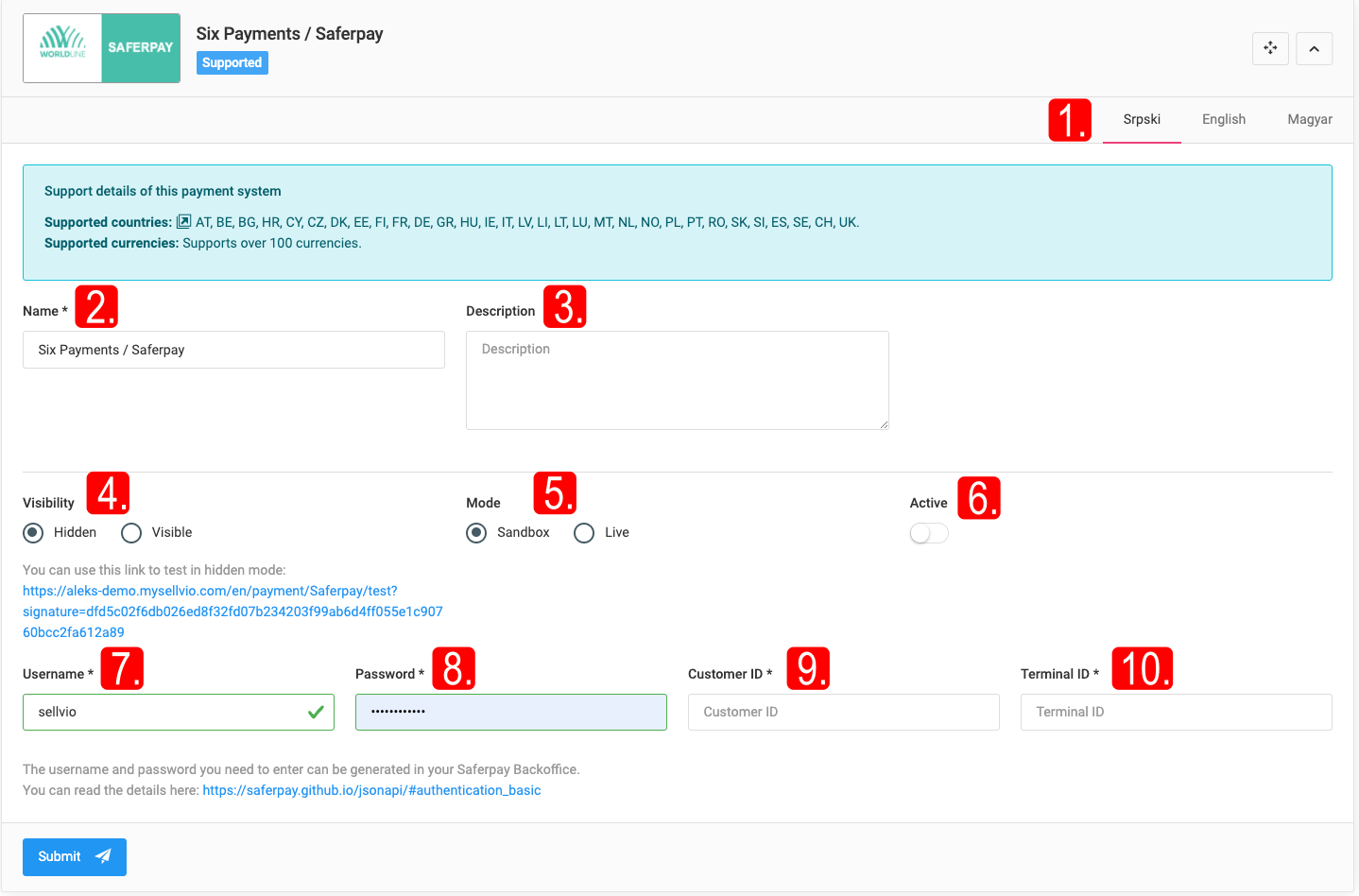Toggle the Active switch on

click(x=928, y=534)
